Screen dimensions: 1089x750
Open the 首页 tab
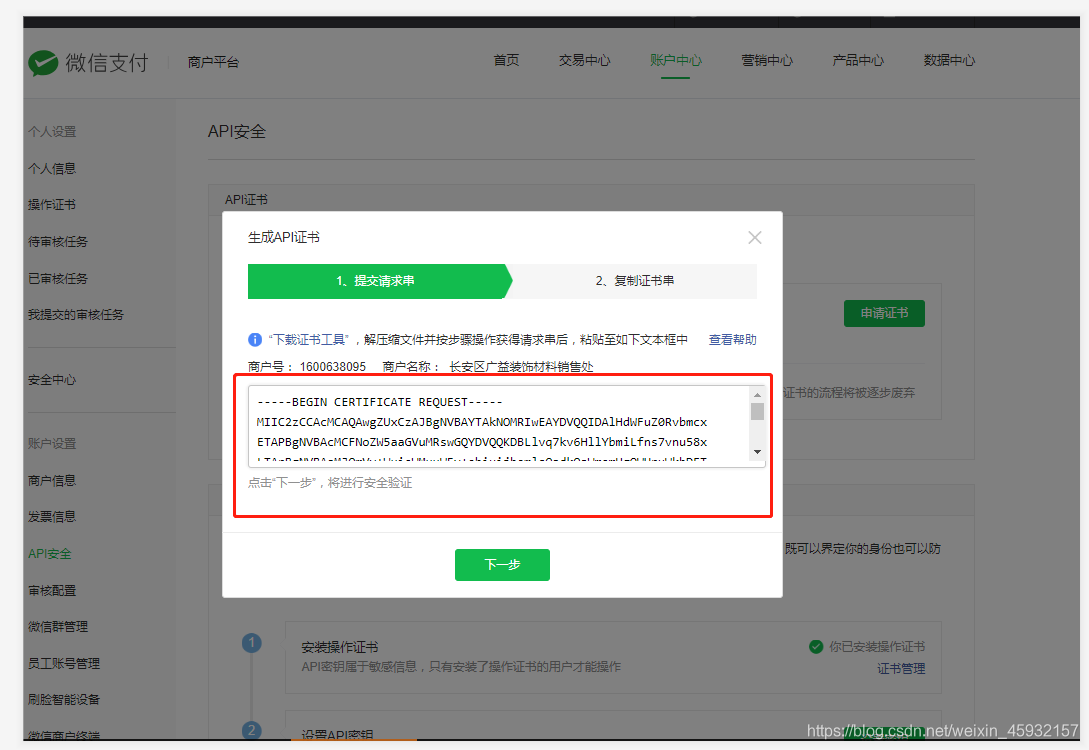click(x=506, y=60)
